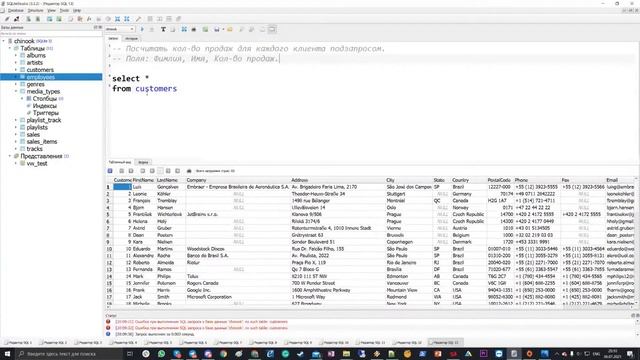Collapse the chinook database node
The height and width of the screenshot is (360, 640).
tap(4, 41)
